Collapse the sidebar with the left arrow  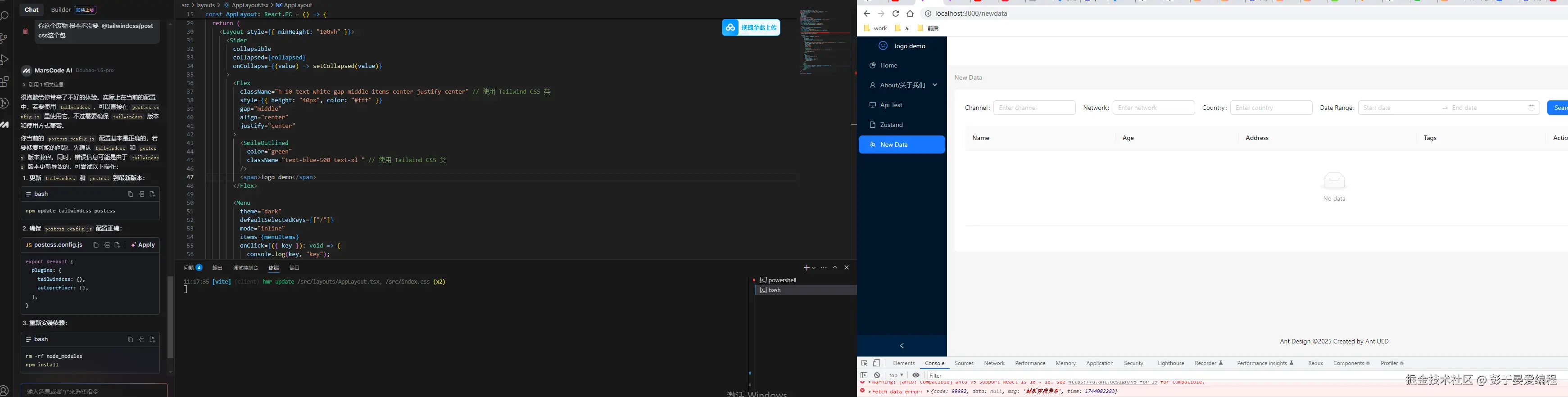[902, 345]
